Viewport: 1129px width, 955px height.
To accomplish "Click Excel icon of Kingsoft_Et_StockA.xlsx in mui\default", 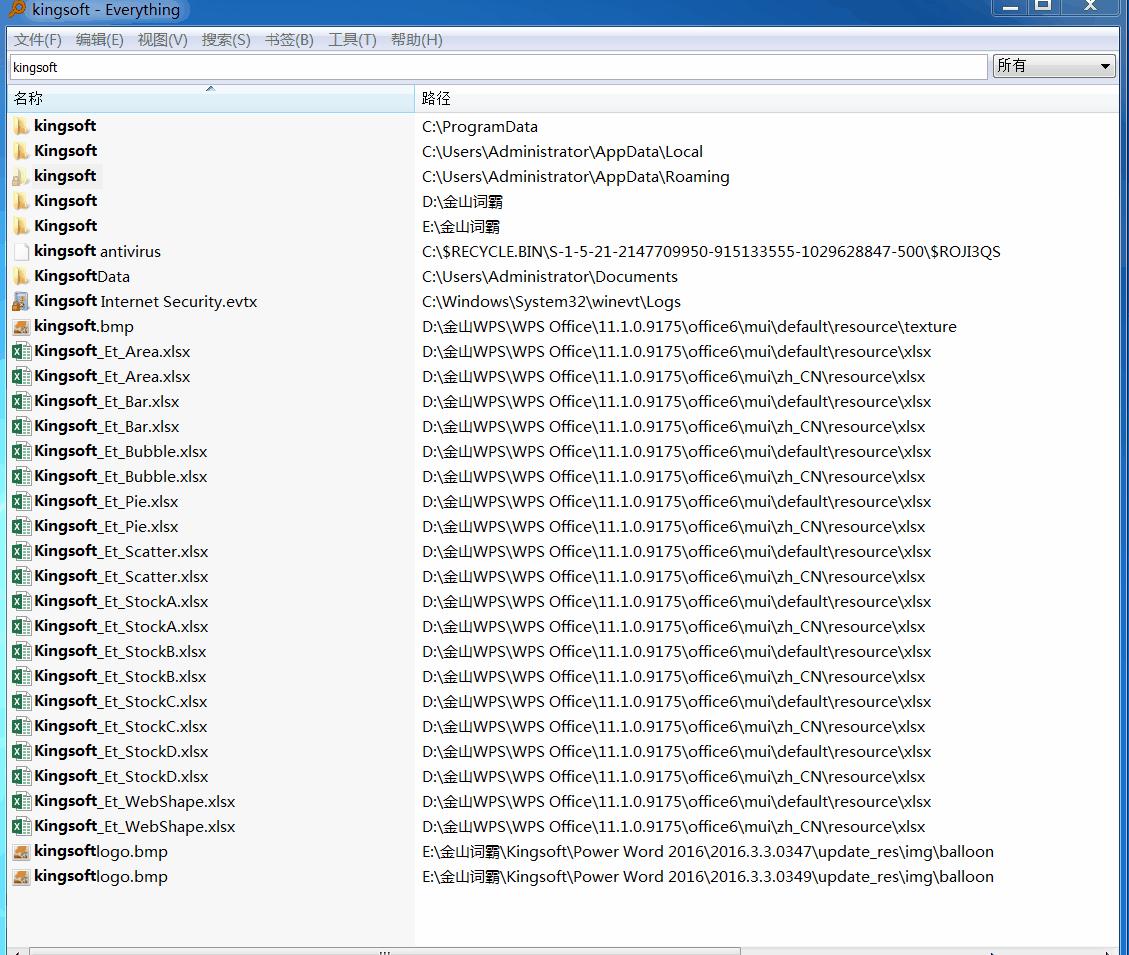I will (x=22, y=601).
